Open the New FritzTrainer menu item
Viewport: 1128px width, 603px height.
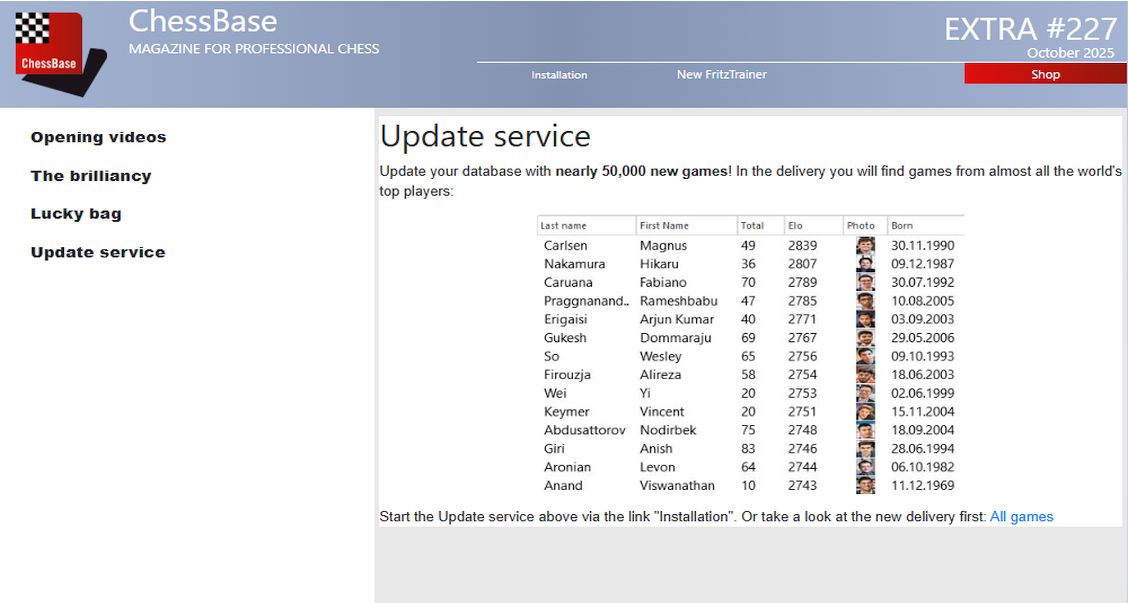721,75
